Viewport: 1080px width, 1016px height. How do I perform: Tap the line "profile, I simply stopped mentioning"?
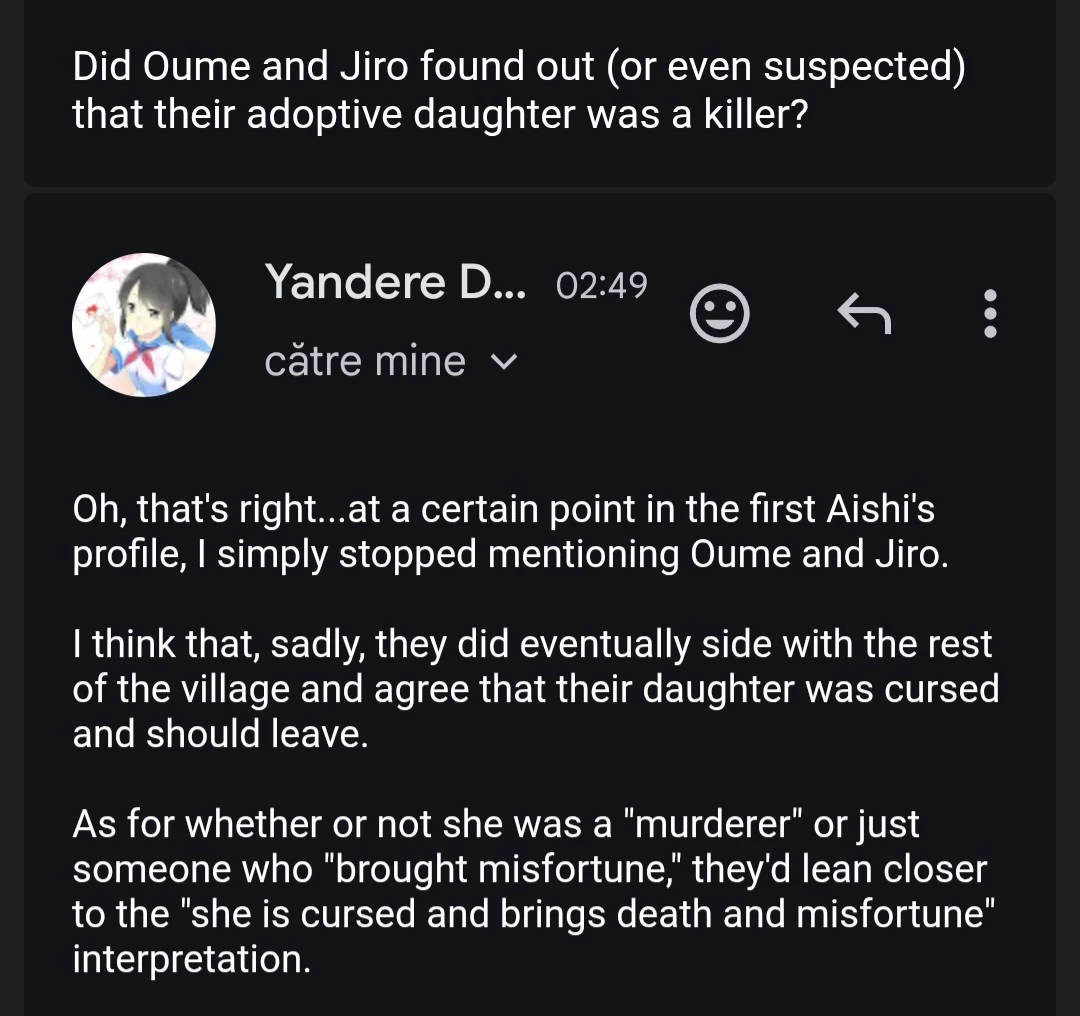[510, 555]
